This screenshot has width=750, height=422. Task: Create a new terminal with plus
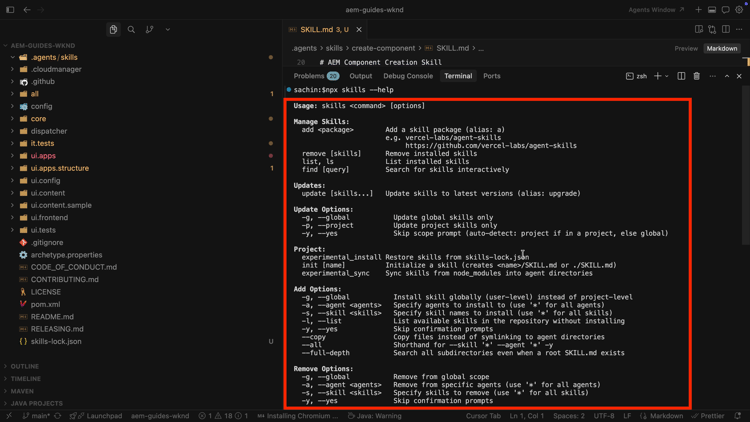[x=658, y=76]
